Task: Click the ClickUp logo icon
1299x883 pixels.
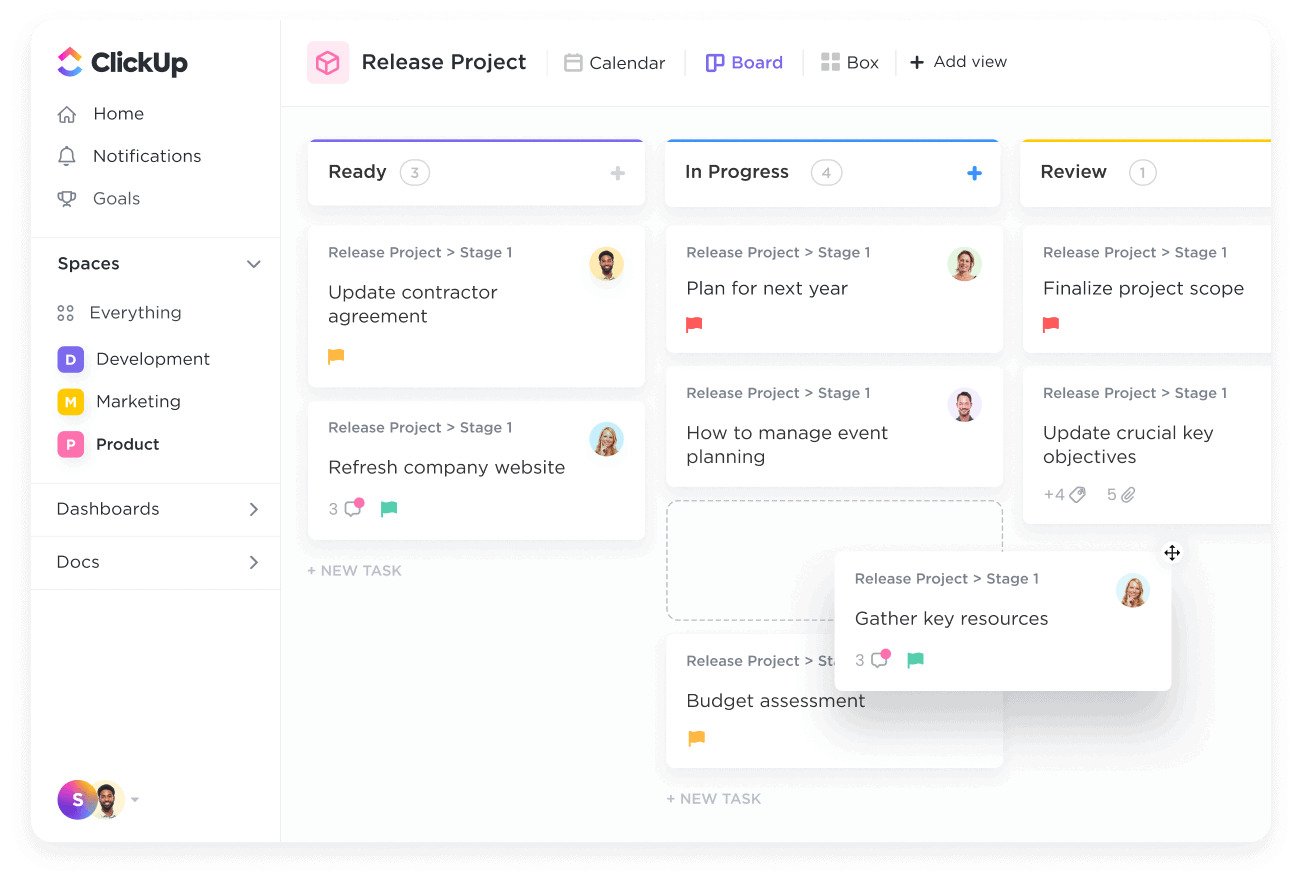Action: (x=70, y=62)
